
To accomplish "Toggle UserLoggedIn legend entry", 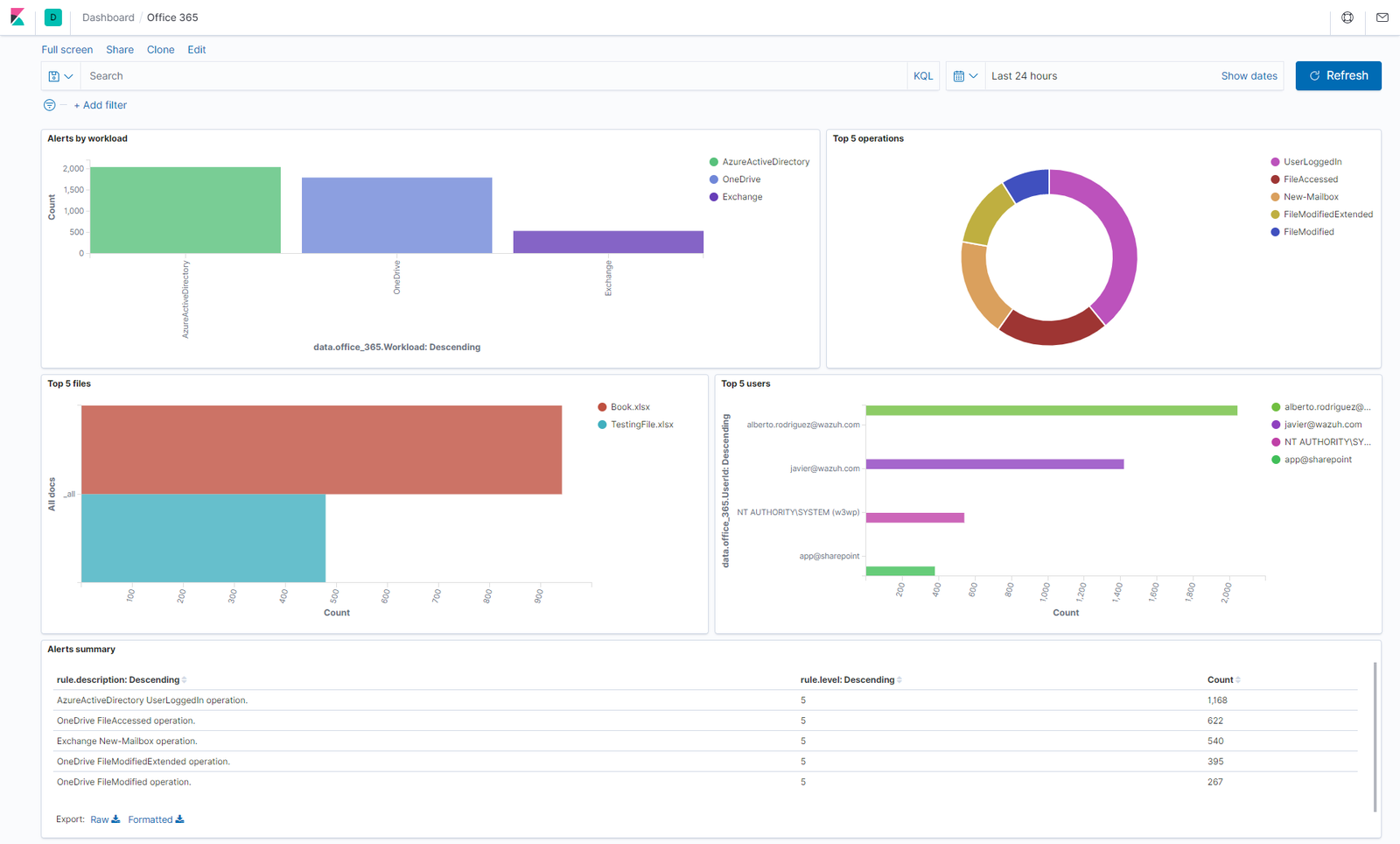I will 1312,162.
